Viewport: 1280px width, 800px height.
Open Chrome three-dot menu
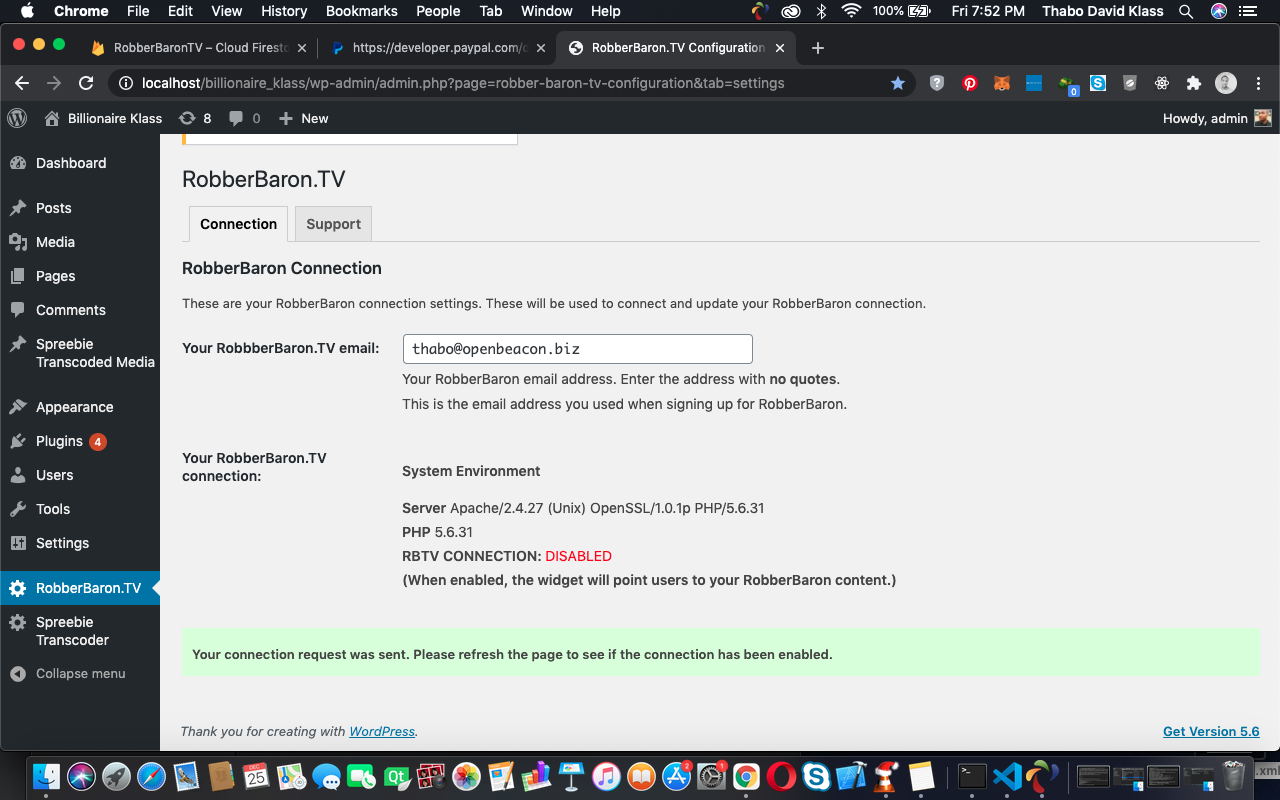click(x=1258, y=83)
